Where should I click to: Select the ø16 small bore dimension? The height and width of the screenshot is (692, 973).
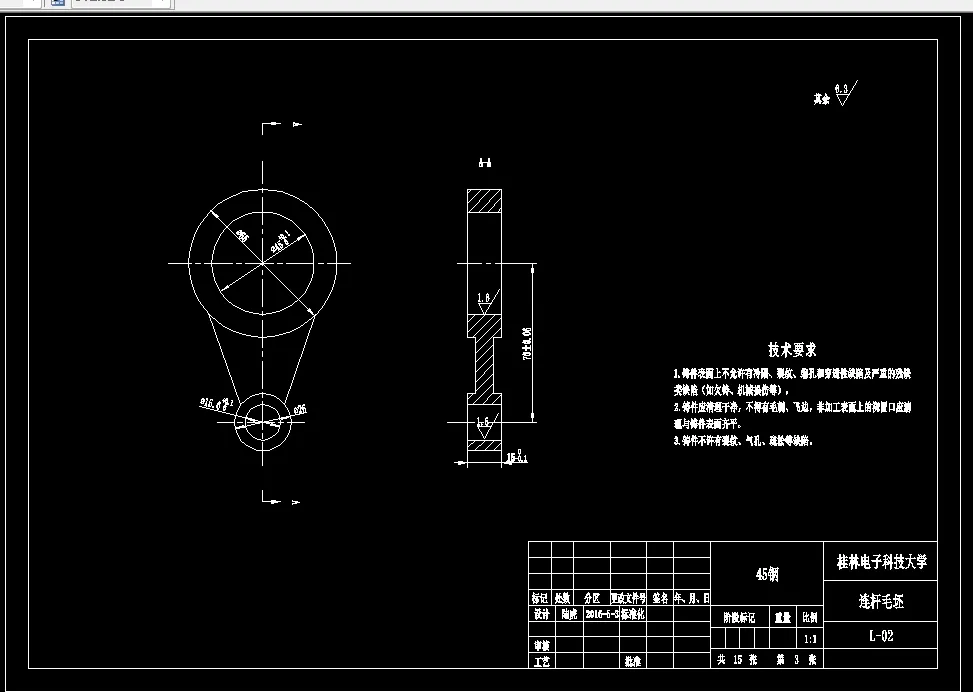[215, 403]
